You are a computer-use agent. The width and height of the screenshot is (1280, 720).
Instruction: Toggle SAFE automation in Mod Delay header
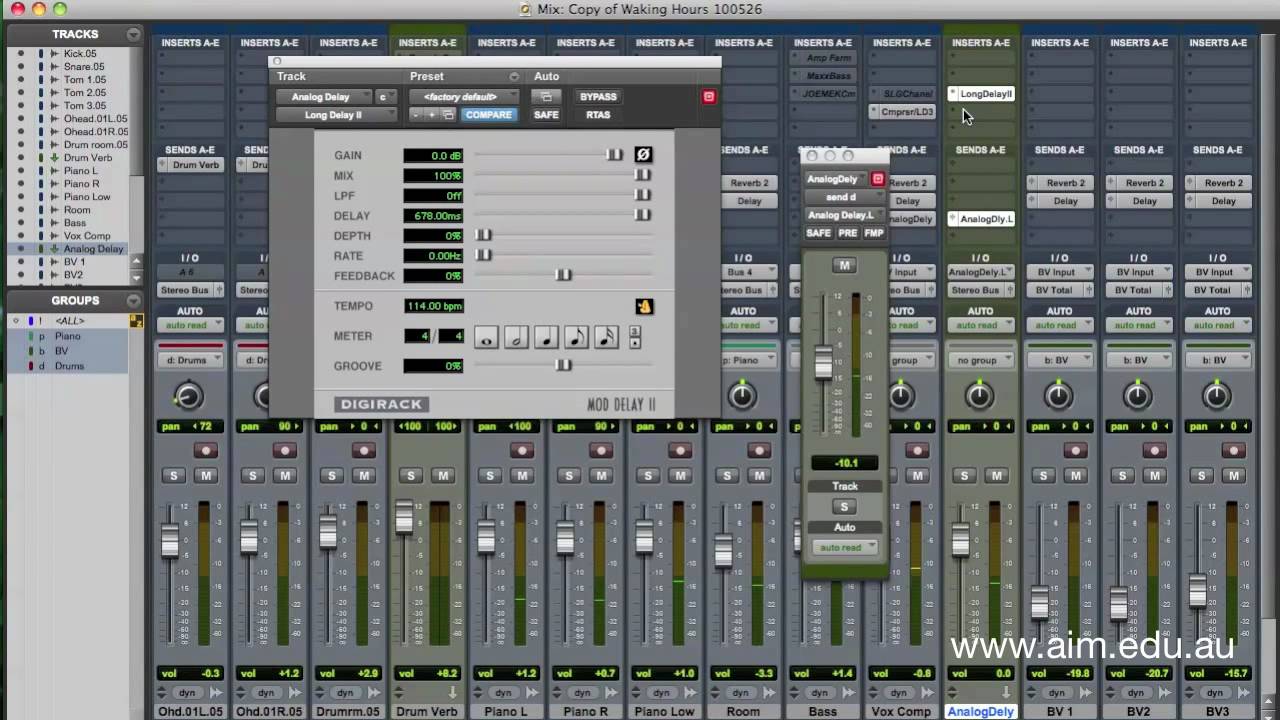pyautogui.click(x=546, y=115)
